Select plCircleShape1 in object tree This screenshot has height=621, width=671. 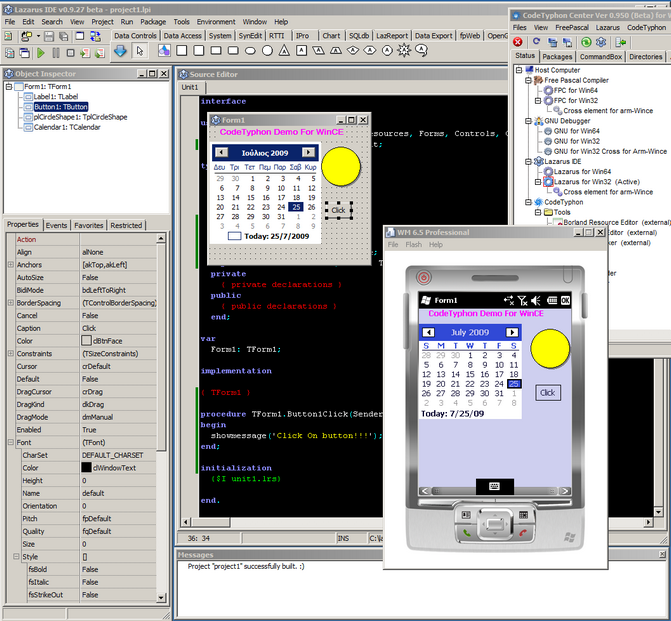(80, 117)
